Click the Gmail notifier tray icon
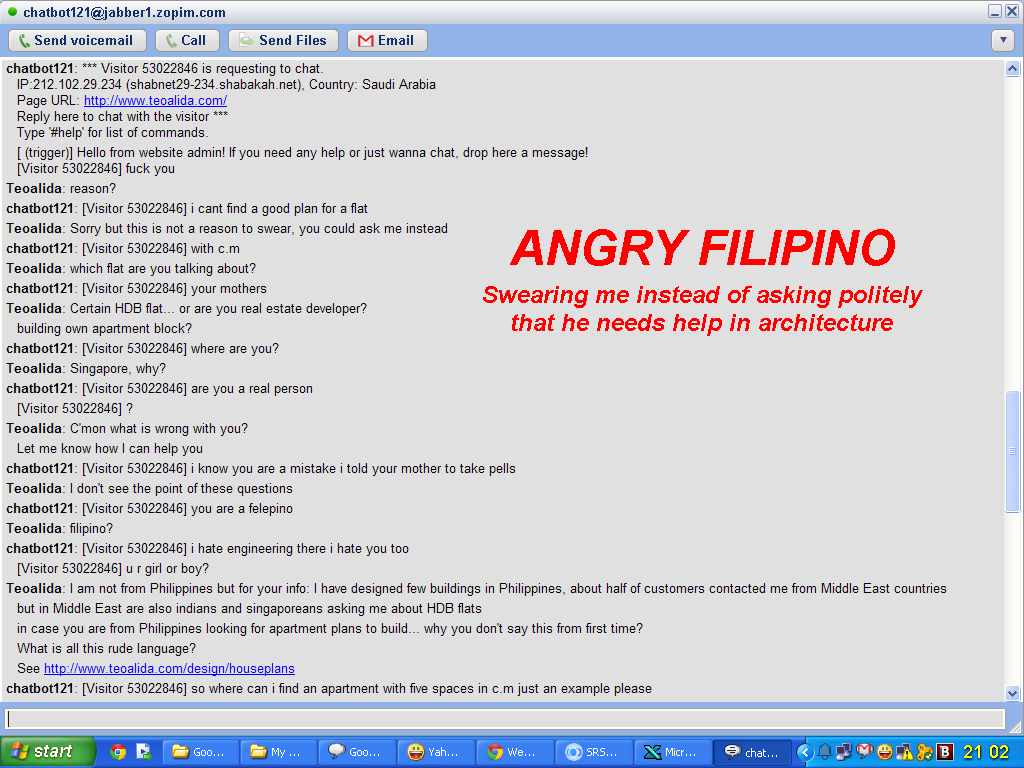Screen dimensions: 1024x768 (x=864, y=752)
